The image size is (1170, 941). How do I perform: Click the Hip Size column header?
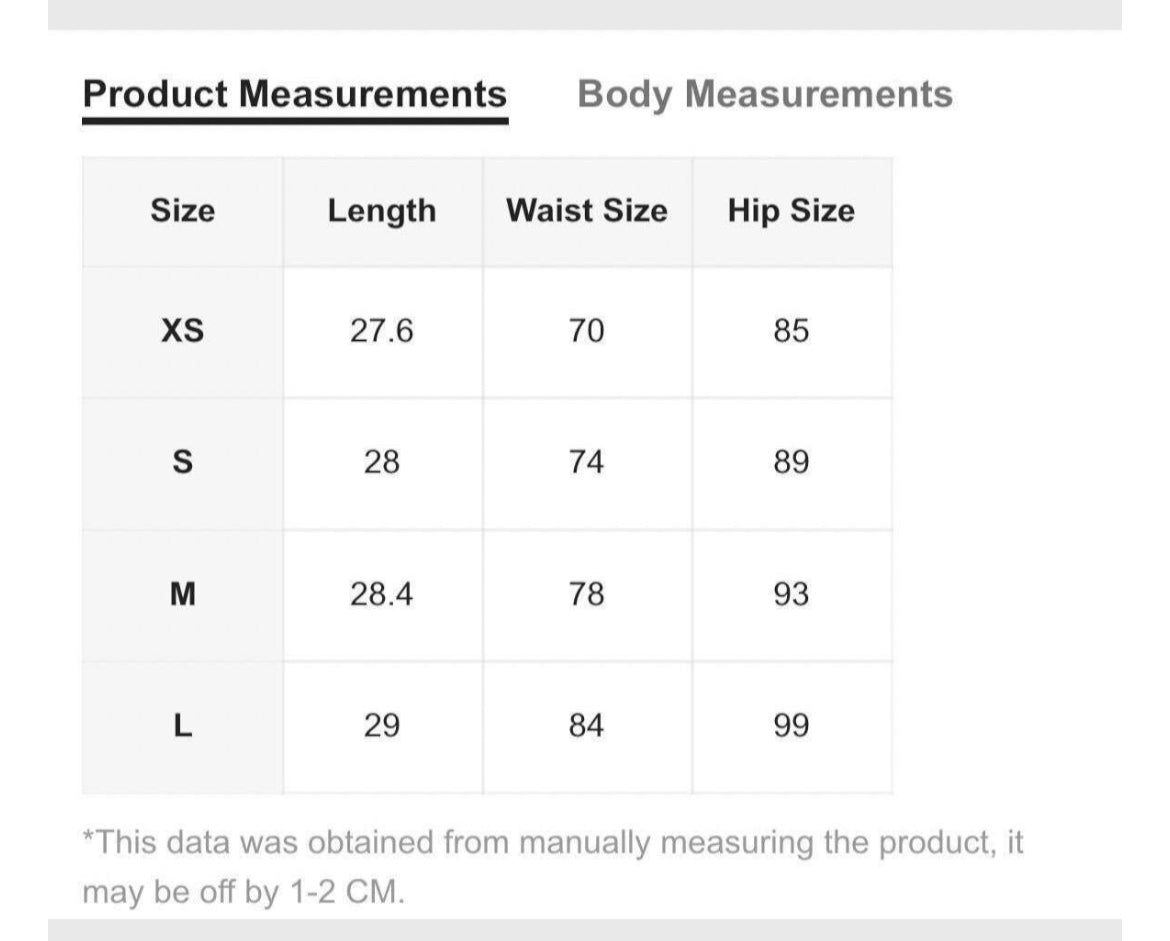tap(791, 211)
